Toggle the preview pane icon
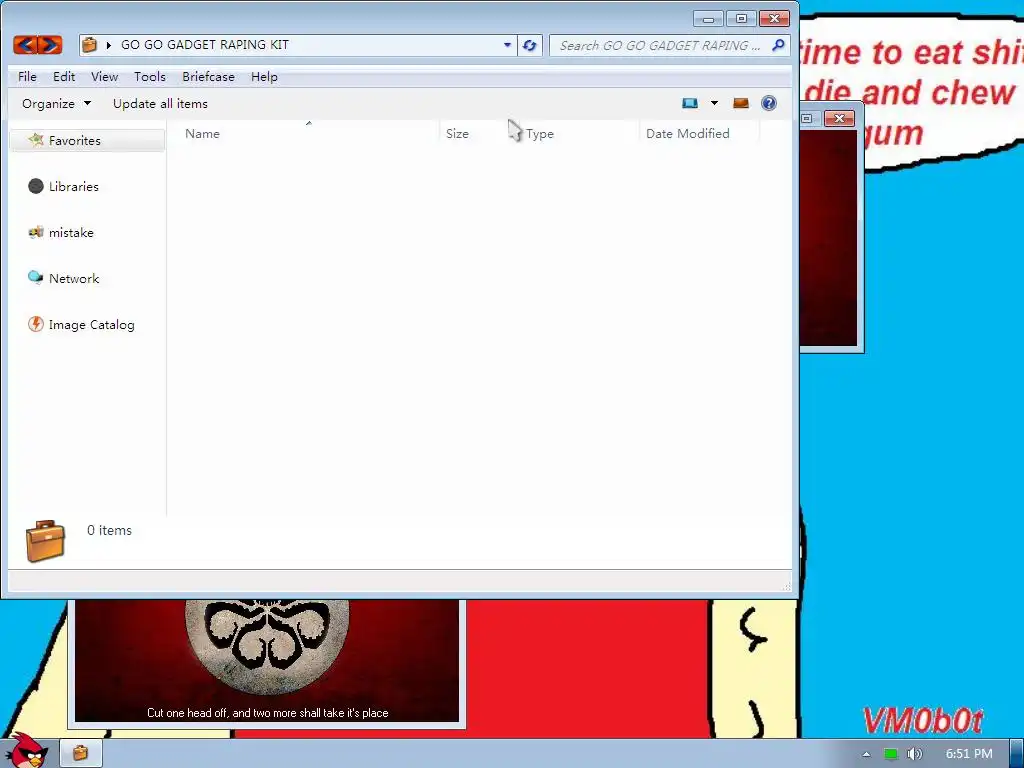The image size is (1024, 768). point(741,103)
